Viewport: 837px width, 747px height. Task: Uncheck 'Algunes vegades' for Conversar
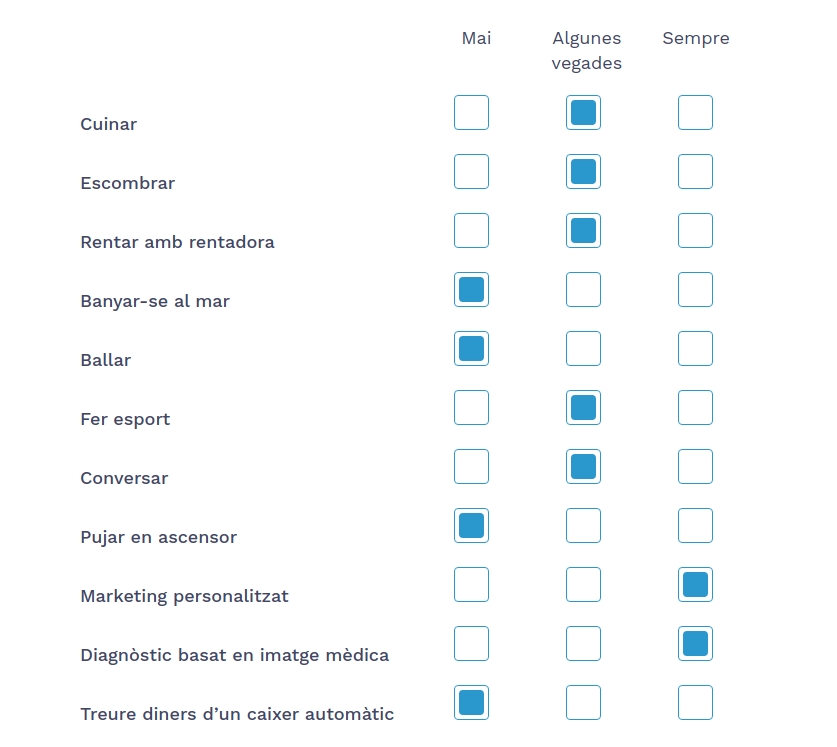point(583,467)
